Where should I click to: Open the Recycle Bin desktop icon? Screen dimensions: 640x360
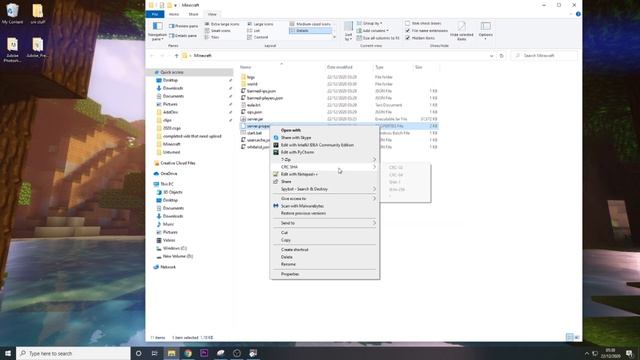tap(12, 13)
